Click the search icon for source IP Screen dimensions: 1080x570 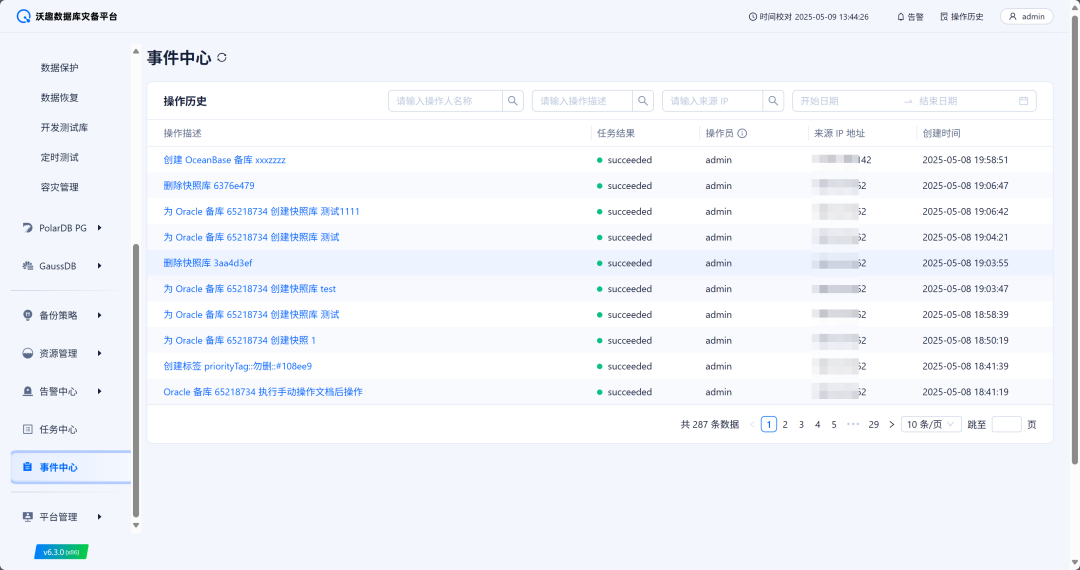pos(773,101)
